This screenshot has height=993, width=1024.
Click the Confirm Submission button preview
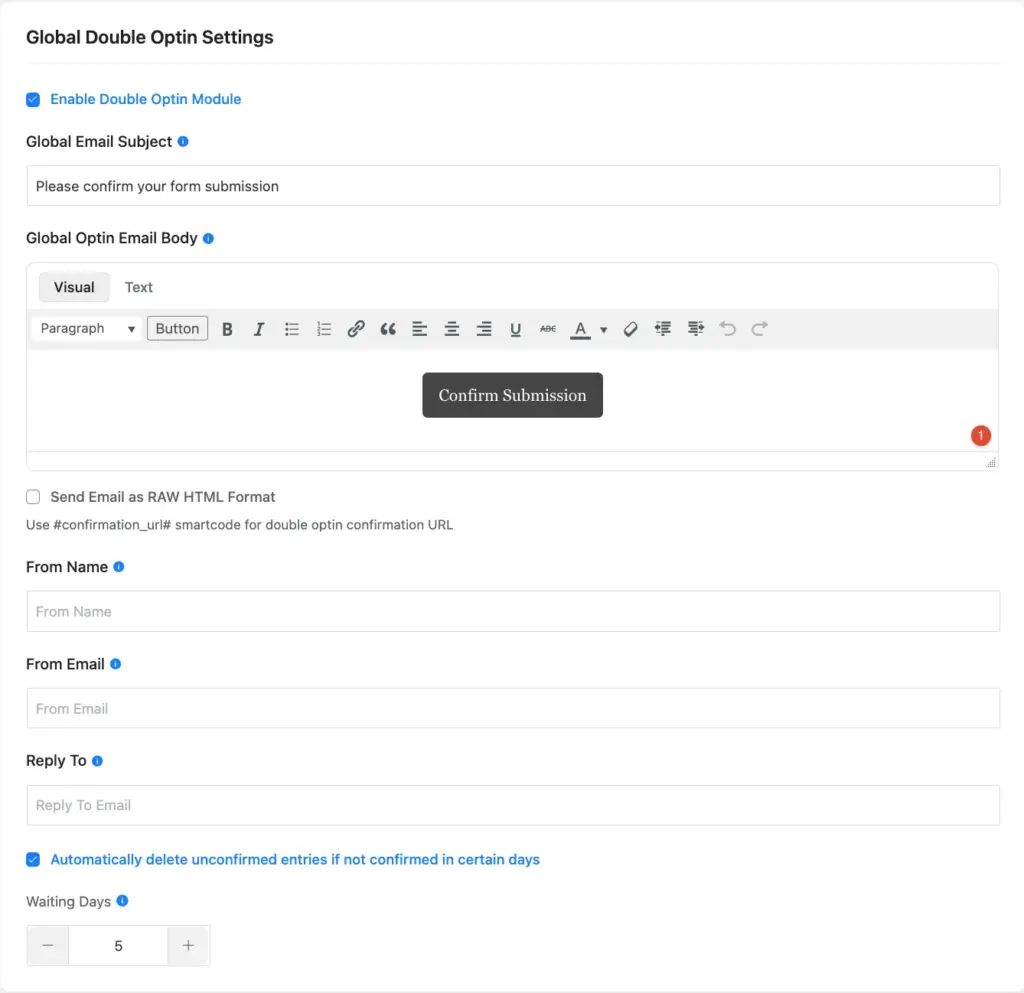(512, 395)
